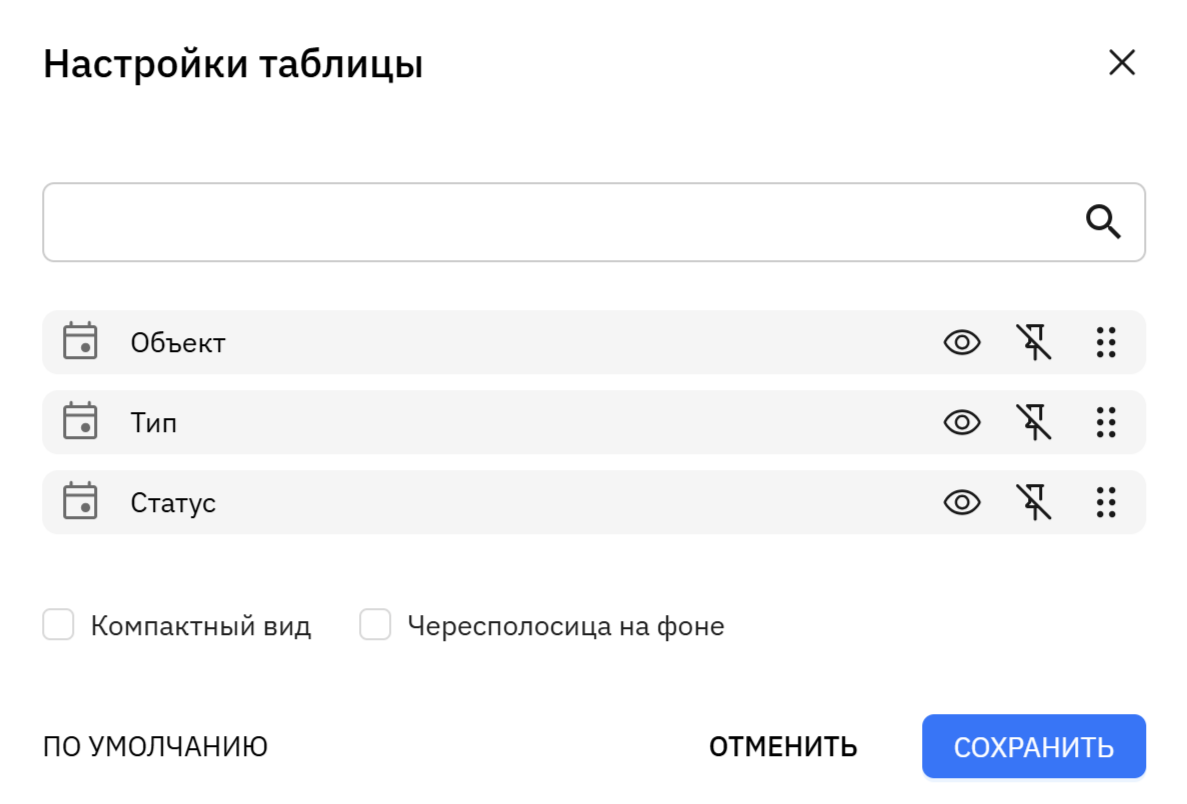Close the Настройки таблицы dialog

tap(1122, 62)
